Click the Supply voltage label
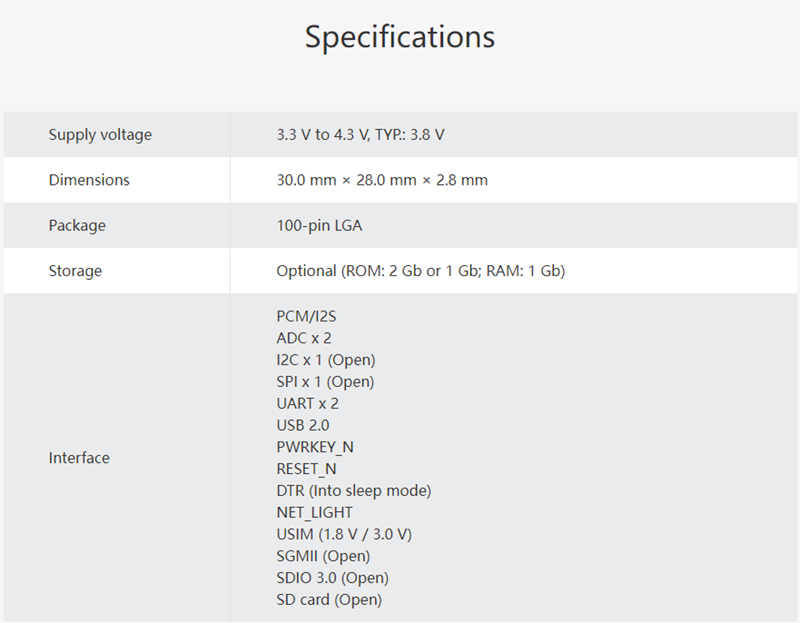Screen dimensions: 800x623 [x=100, y=135]
